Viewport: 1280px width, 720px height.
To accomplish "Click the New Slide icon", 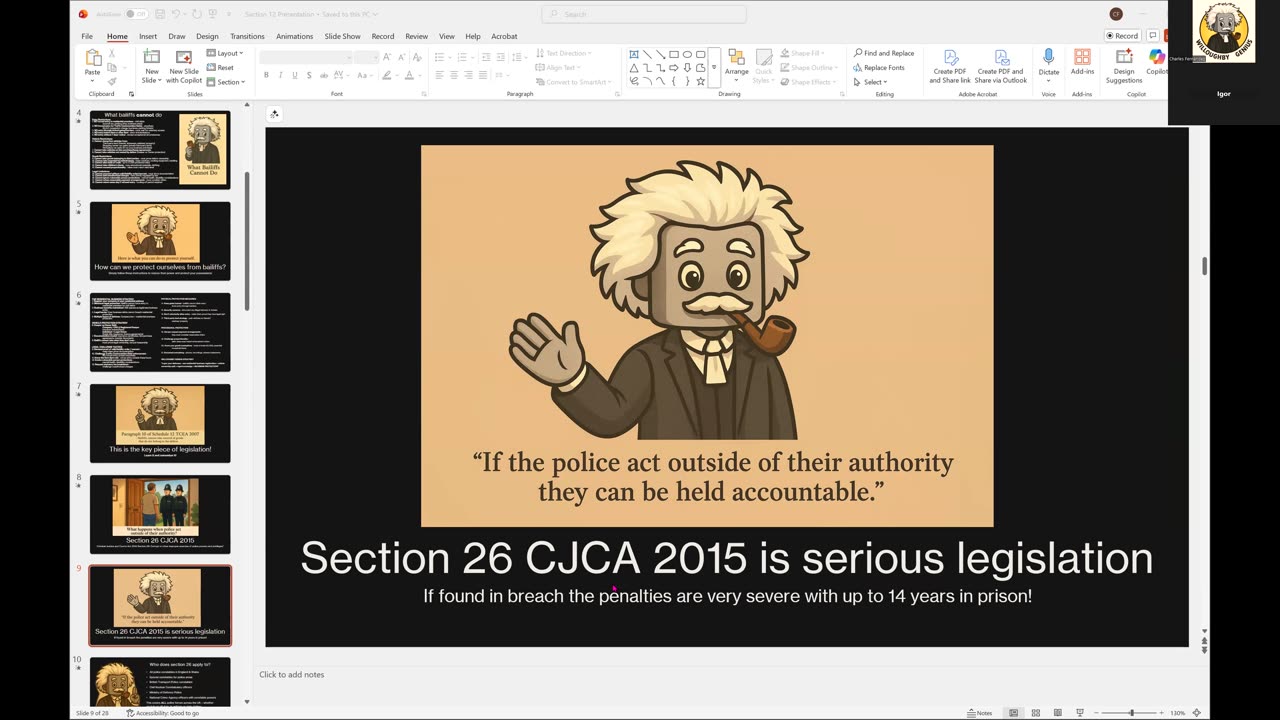I will (152, 57).
